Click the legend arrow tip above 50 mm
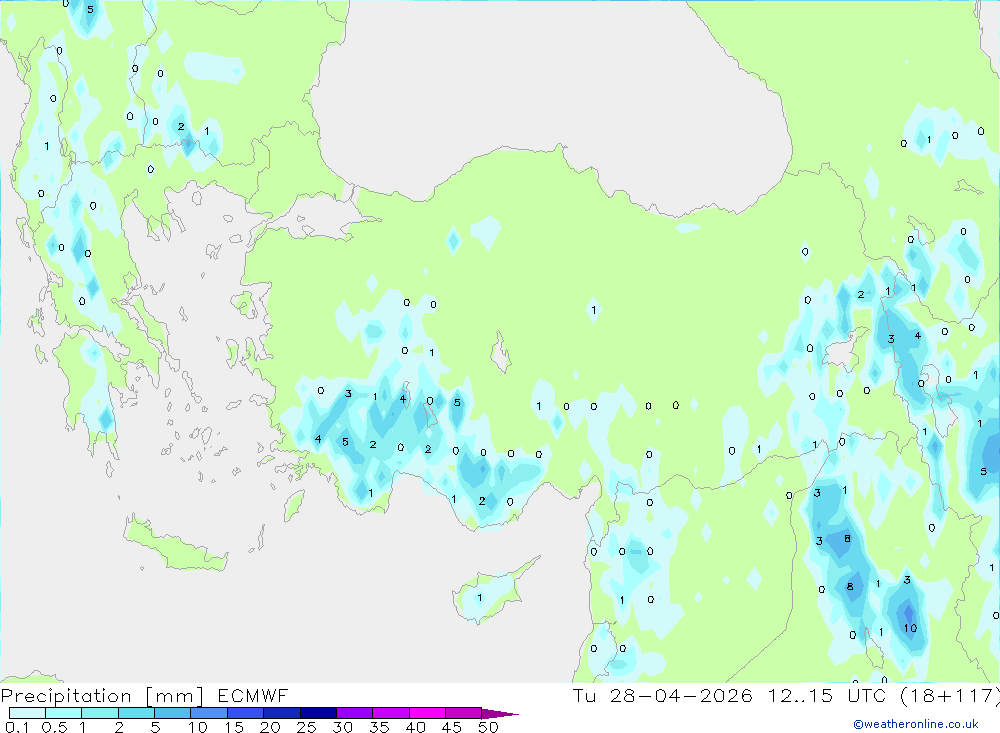 coord(500,714)
